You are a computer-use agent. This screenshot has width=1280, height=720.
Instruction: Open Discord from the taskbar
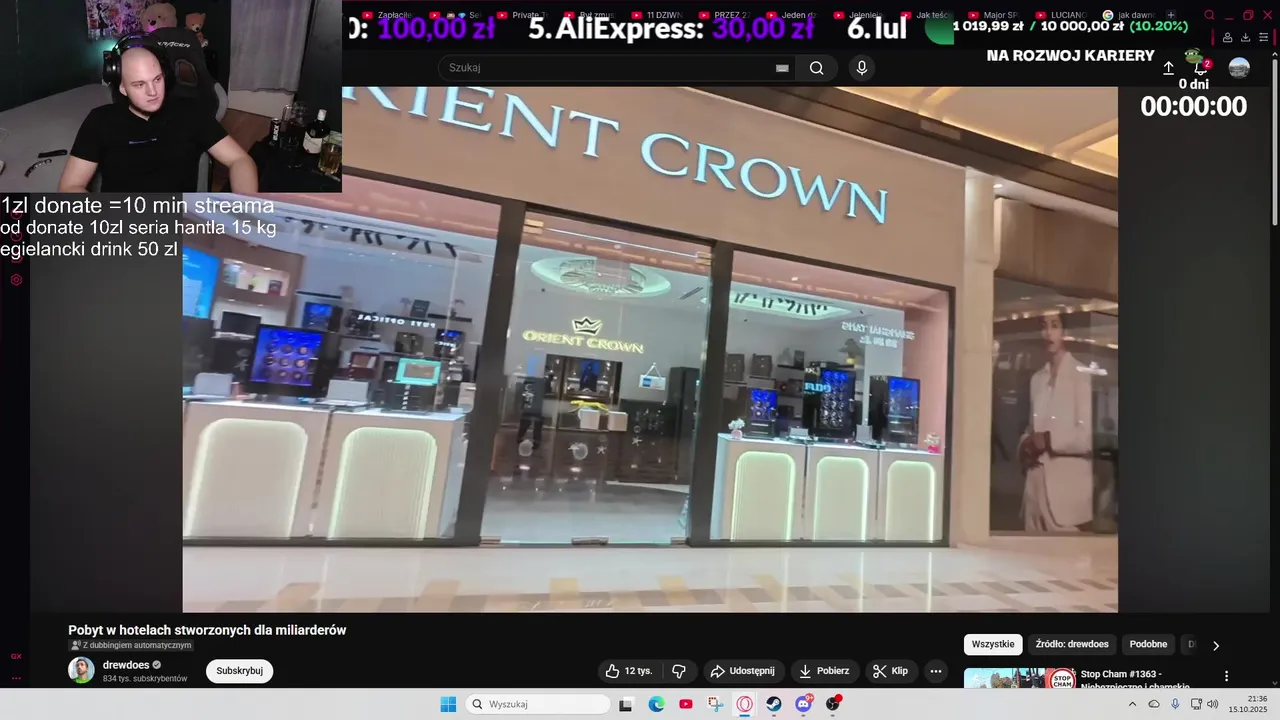point(803,704)
